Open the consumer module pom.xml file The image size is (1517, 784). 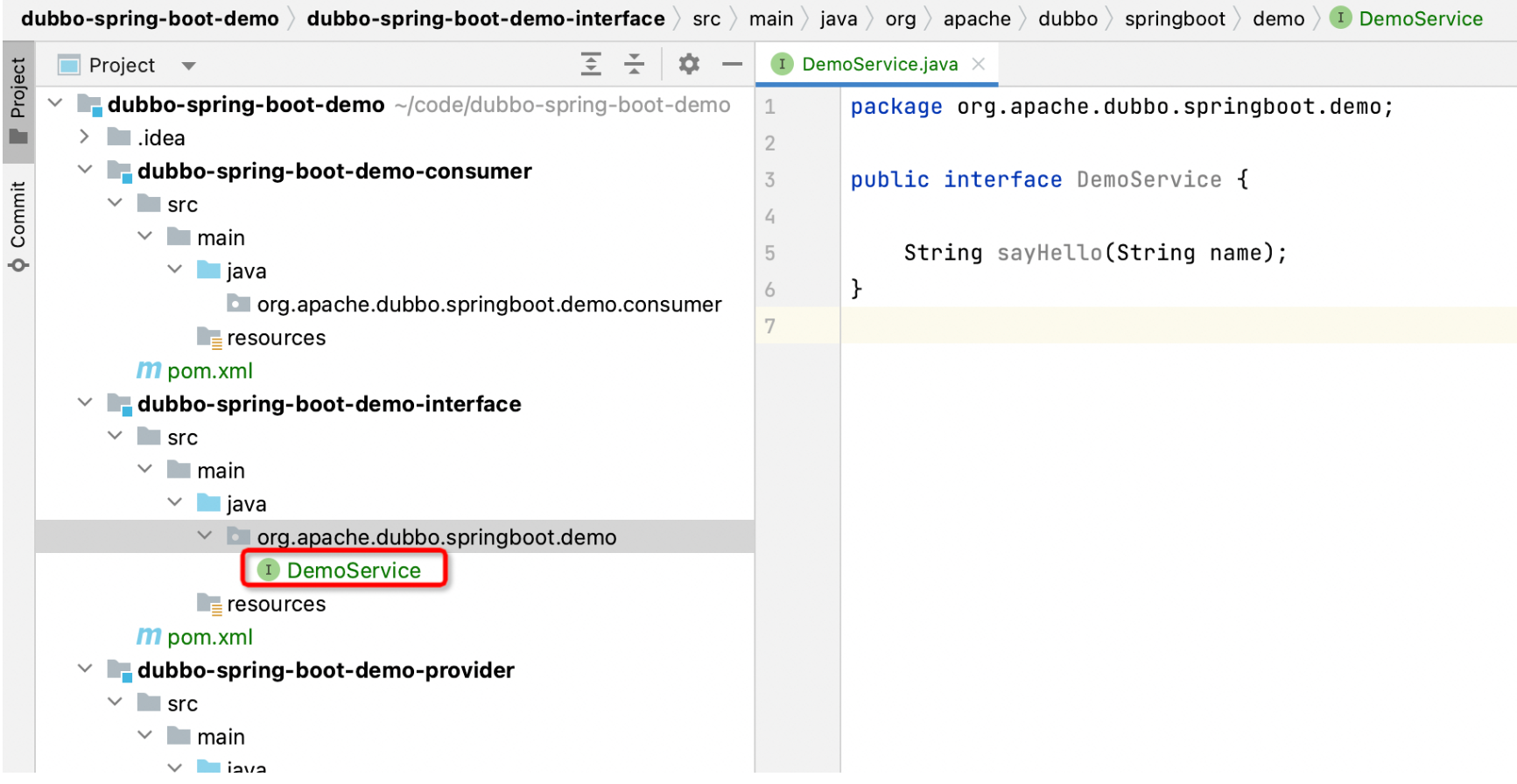pos(209,371)
